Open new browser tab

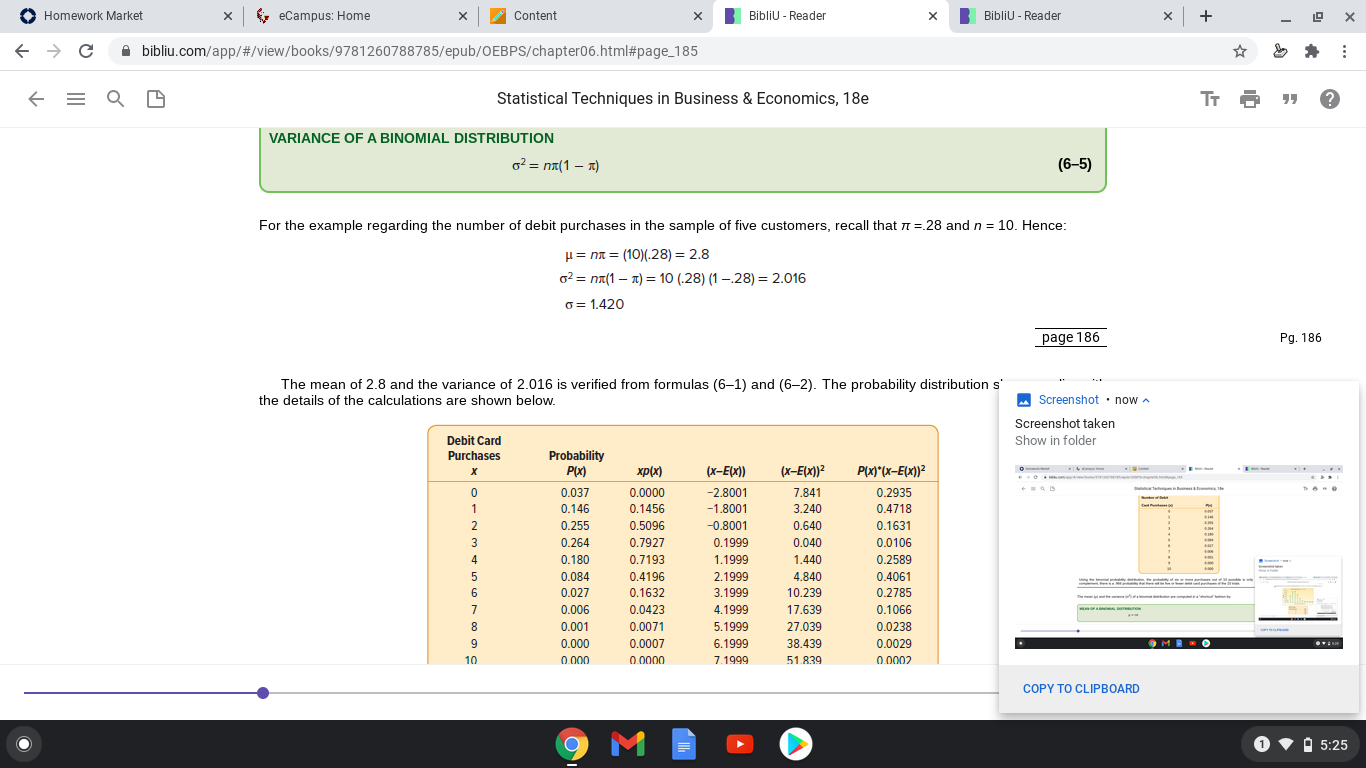1206,16
